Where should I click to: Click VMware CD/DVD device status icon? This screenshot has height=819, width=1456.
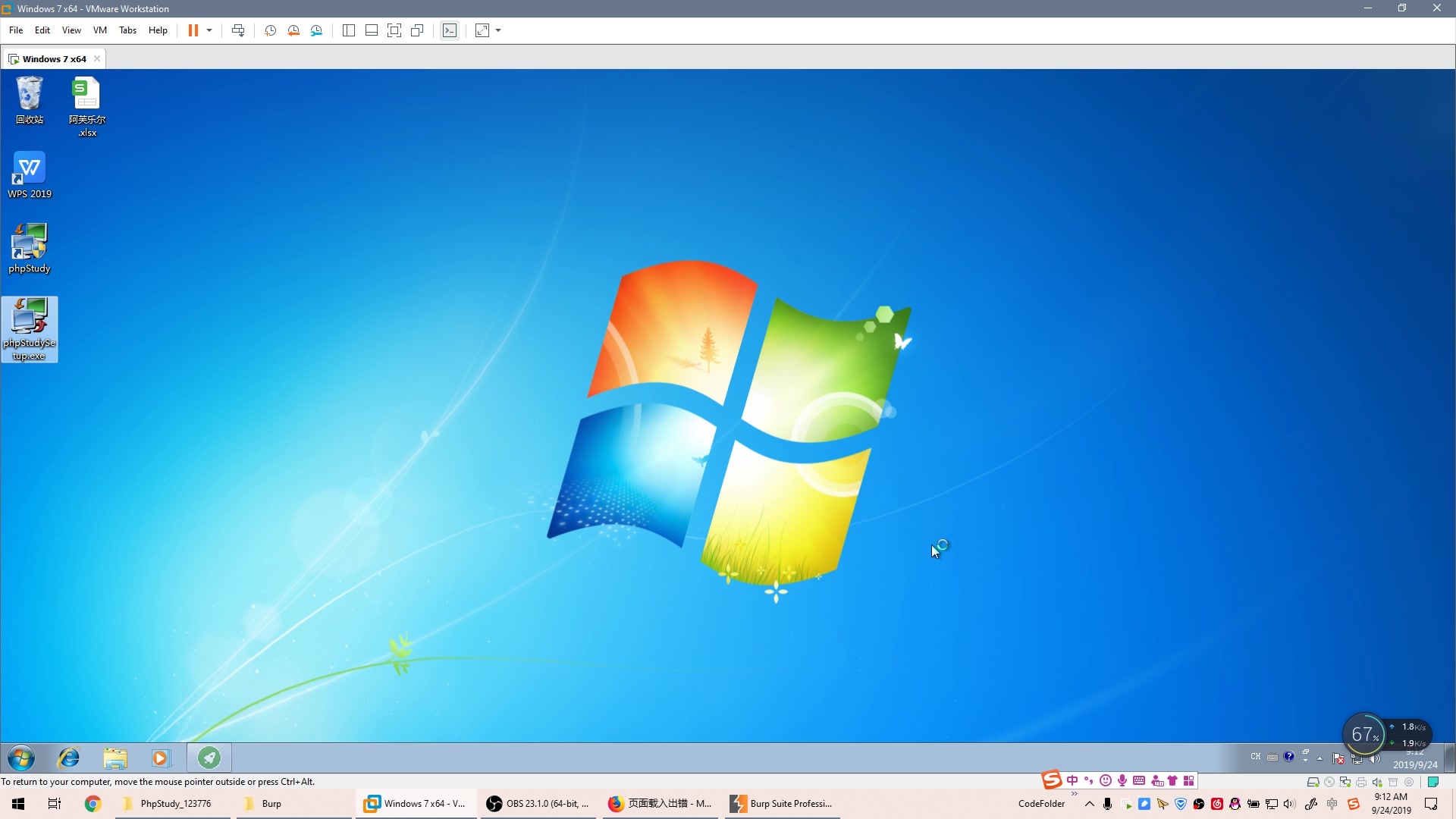click(x=1329, y=782)
